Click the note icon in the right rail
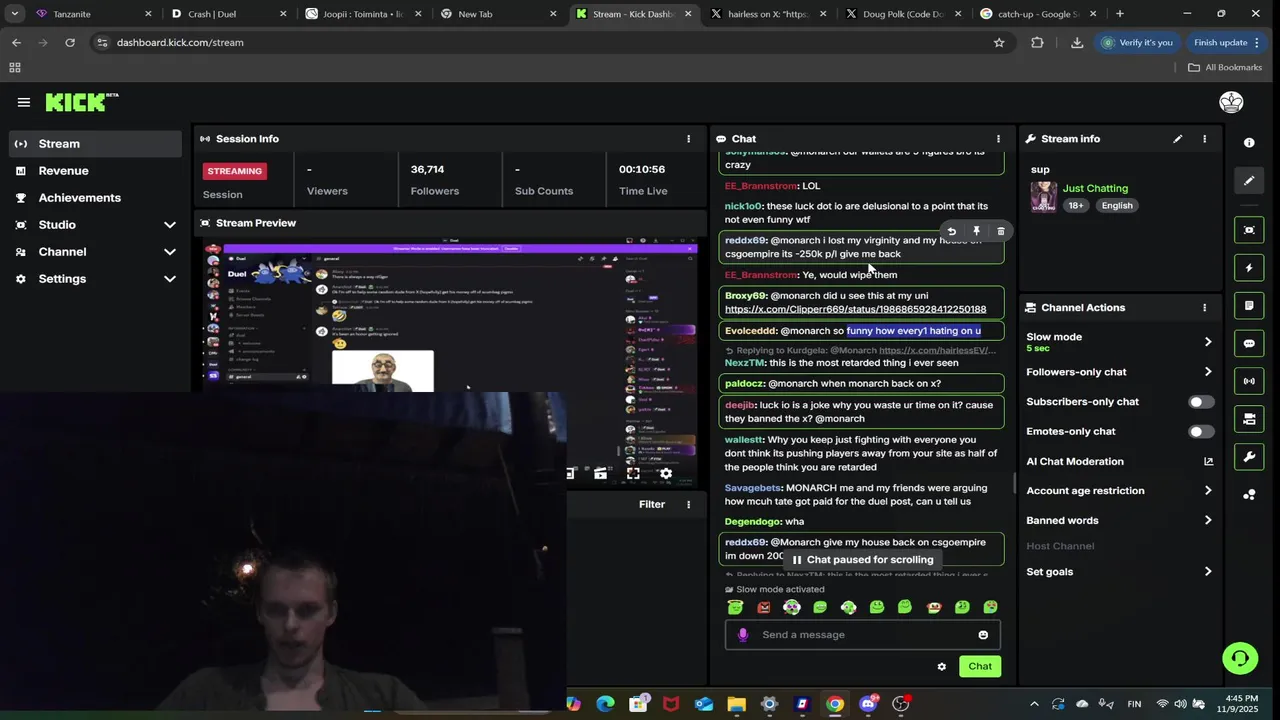The width and height of the screenshot is (1280, 720). pos(1249,305)
